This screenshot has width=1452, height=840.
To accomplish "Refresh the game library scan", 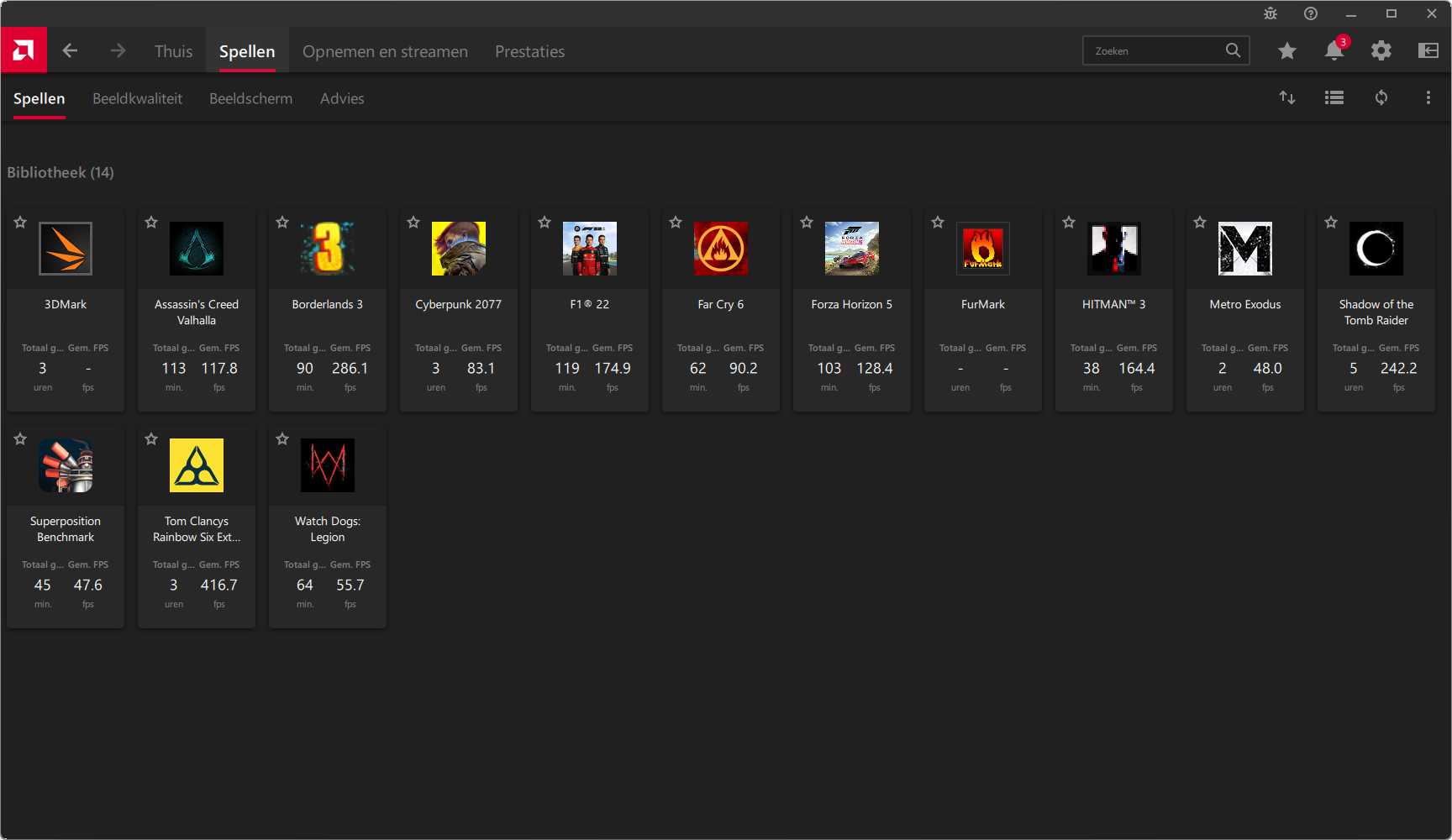I will 1381,97.
